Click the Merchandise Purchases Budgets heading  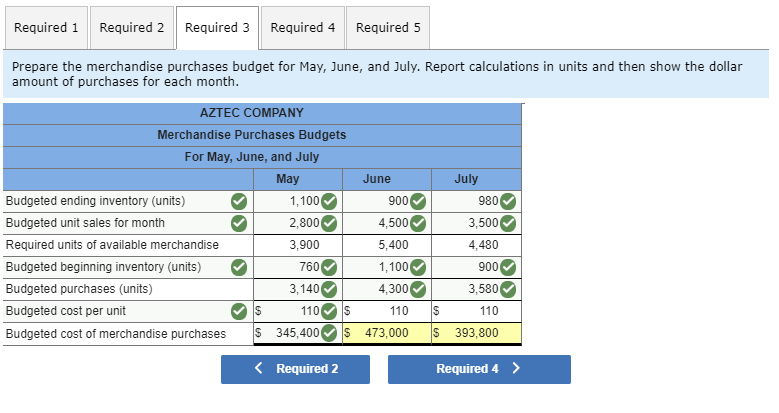(x=251, y=135)
